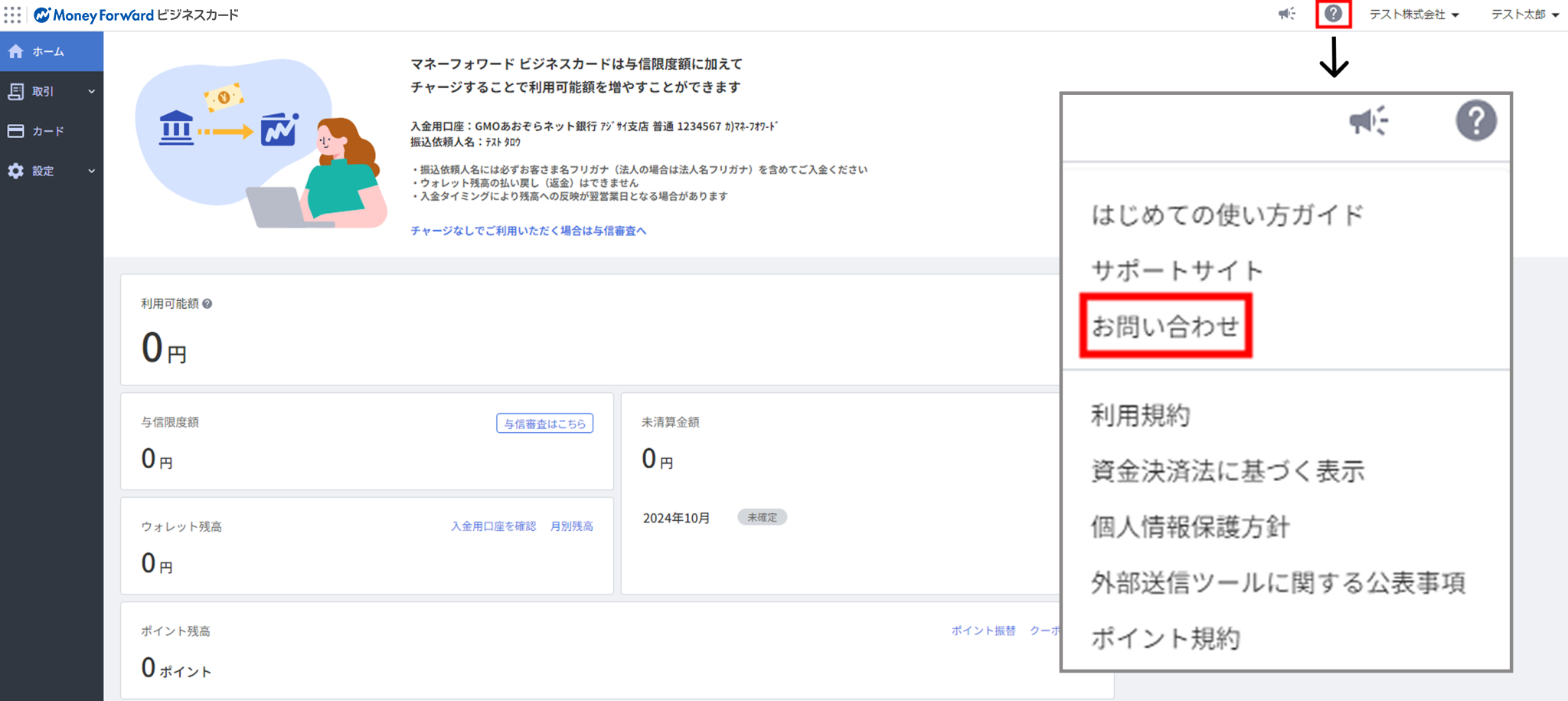Click the home icon in sidebar
The image size is (1568, 701).
click(x=16, y=51)
